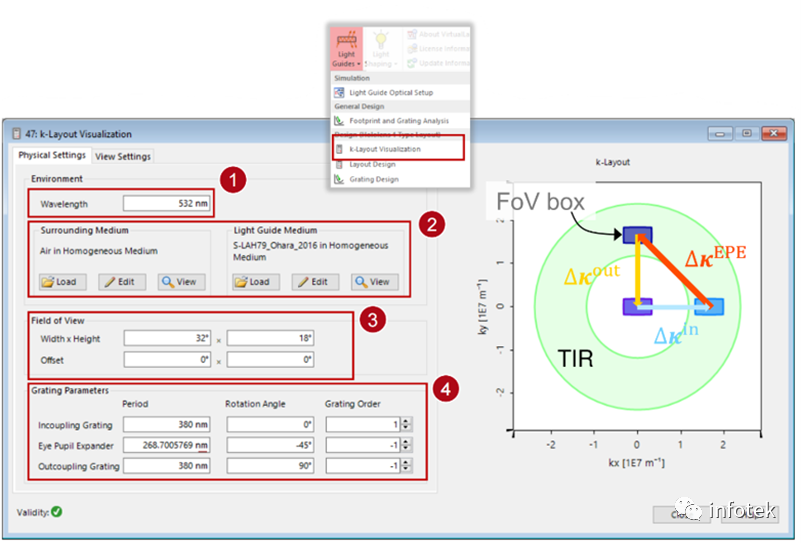Edit the Surrounding Medium
The width and height of the screenshot is (801, 543).
tap(122, 281)
